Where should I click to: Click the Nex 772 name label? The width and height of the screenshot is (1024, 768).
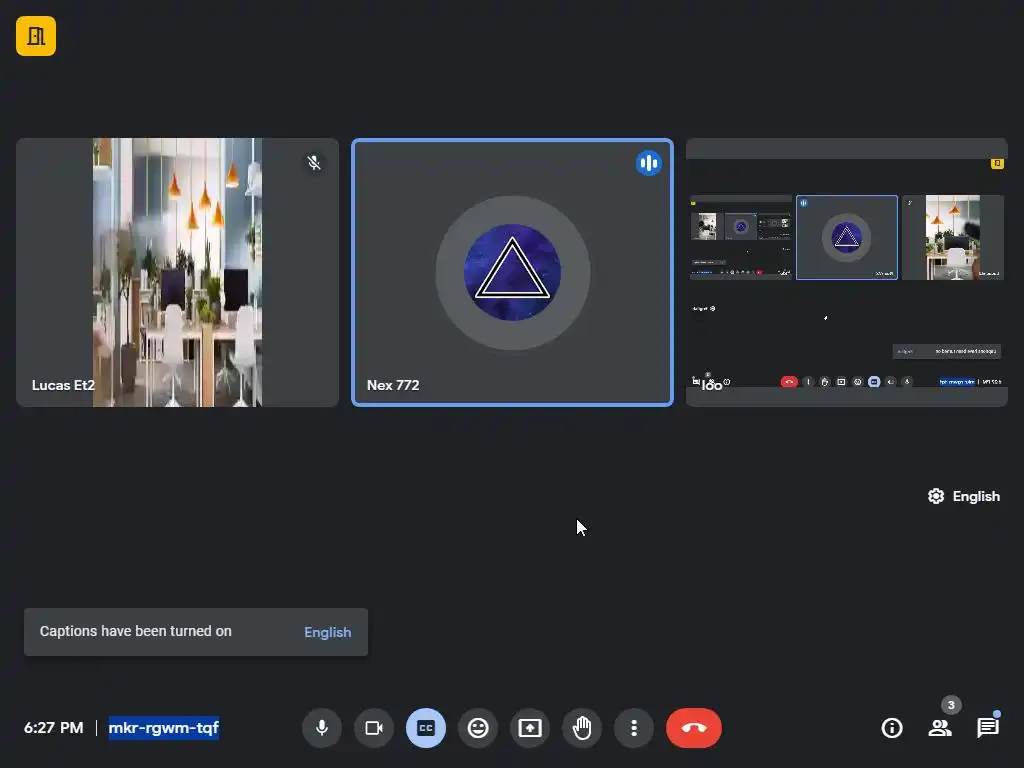click(x=393, y=385)
